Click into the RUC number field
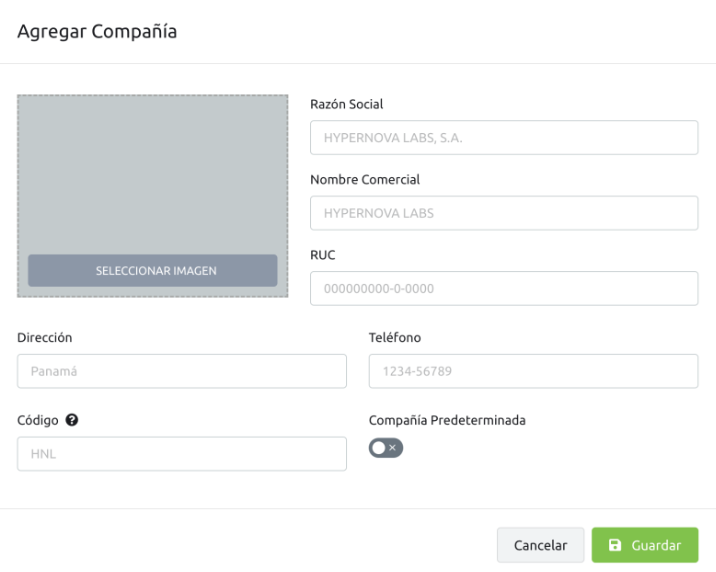This screenshot has height=572, width=716. point(504,289)
